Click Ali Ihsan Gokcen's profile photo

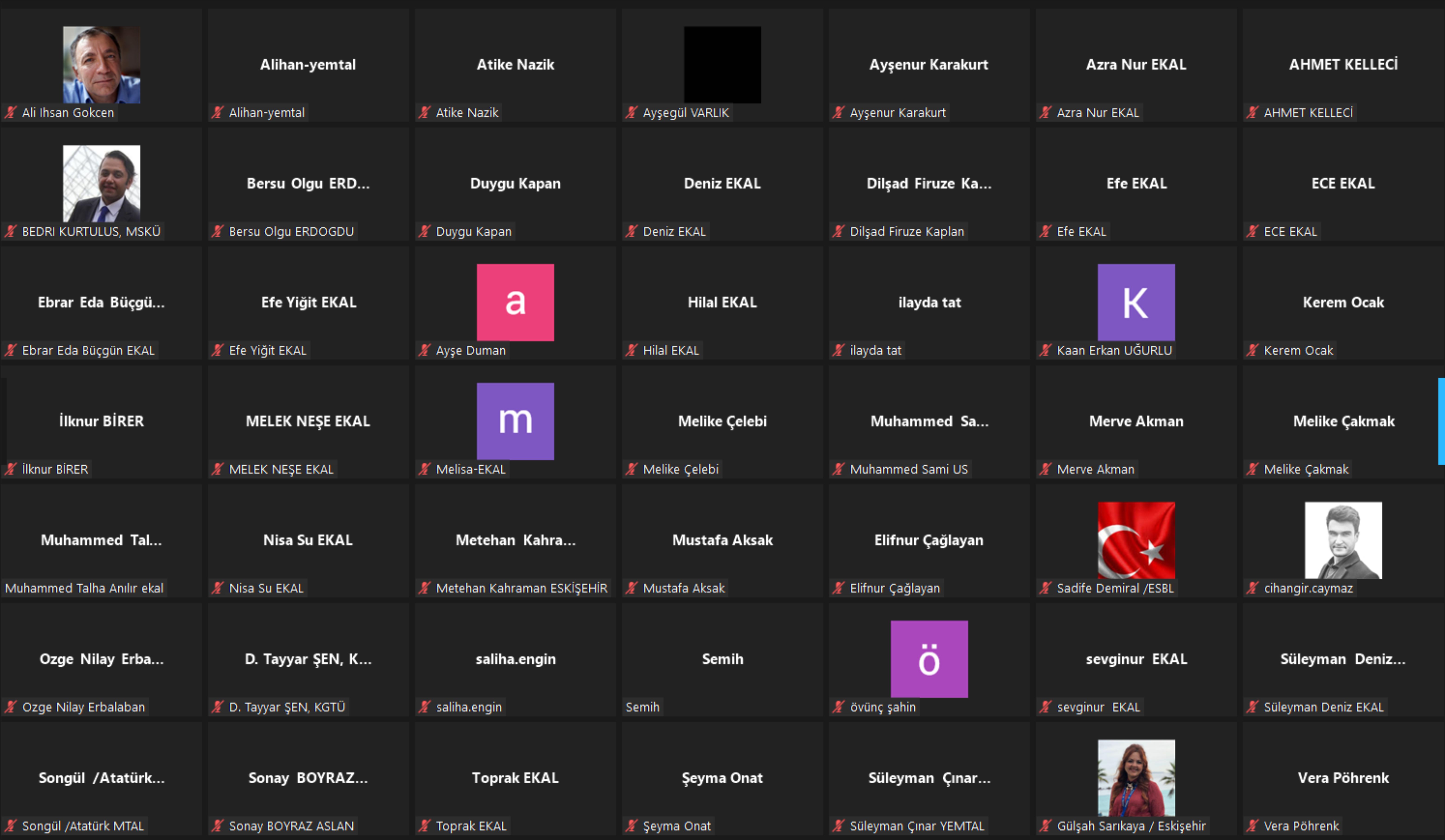(101, 65)
